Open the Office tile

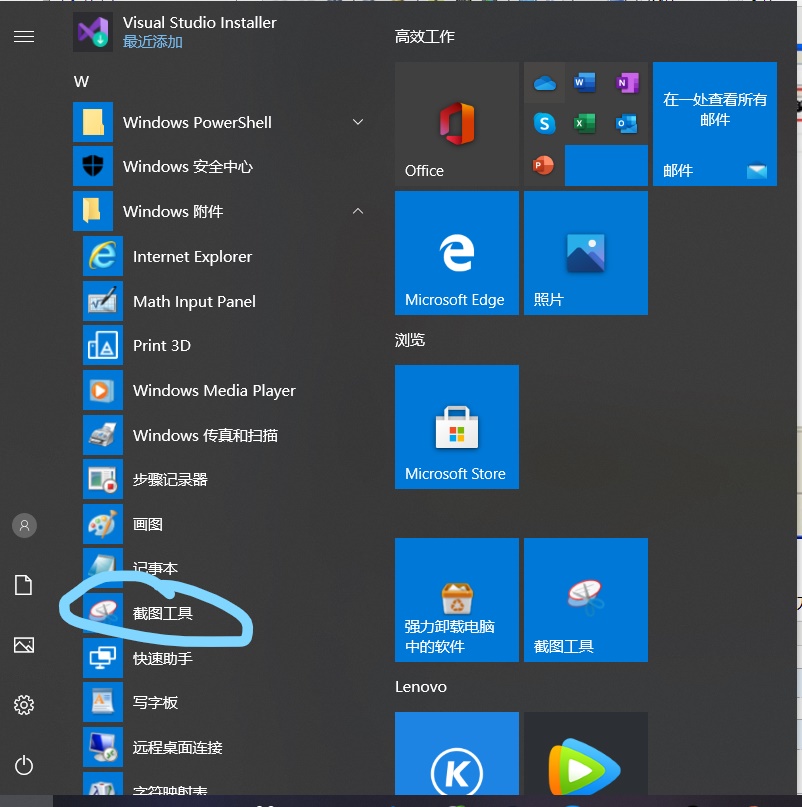point(457,124)
